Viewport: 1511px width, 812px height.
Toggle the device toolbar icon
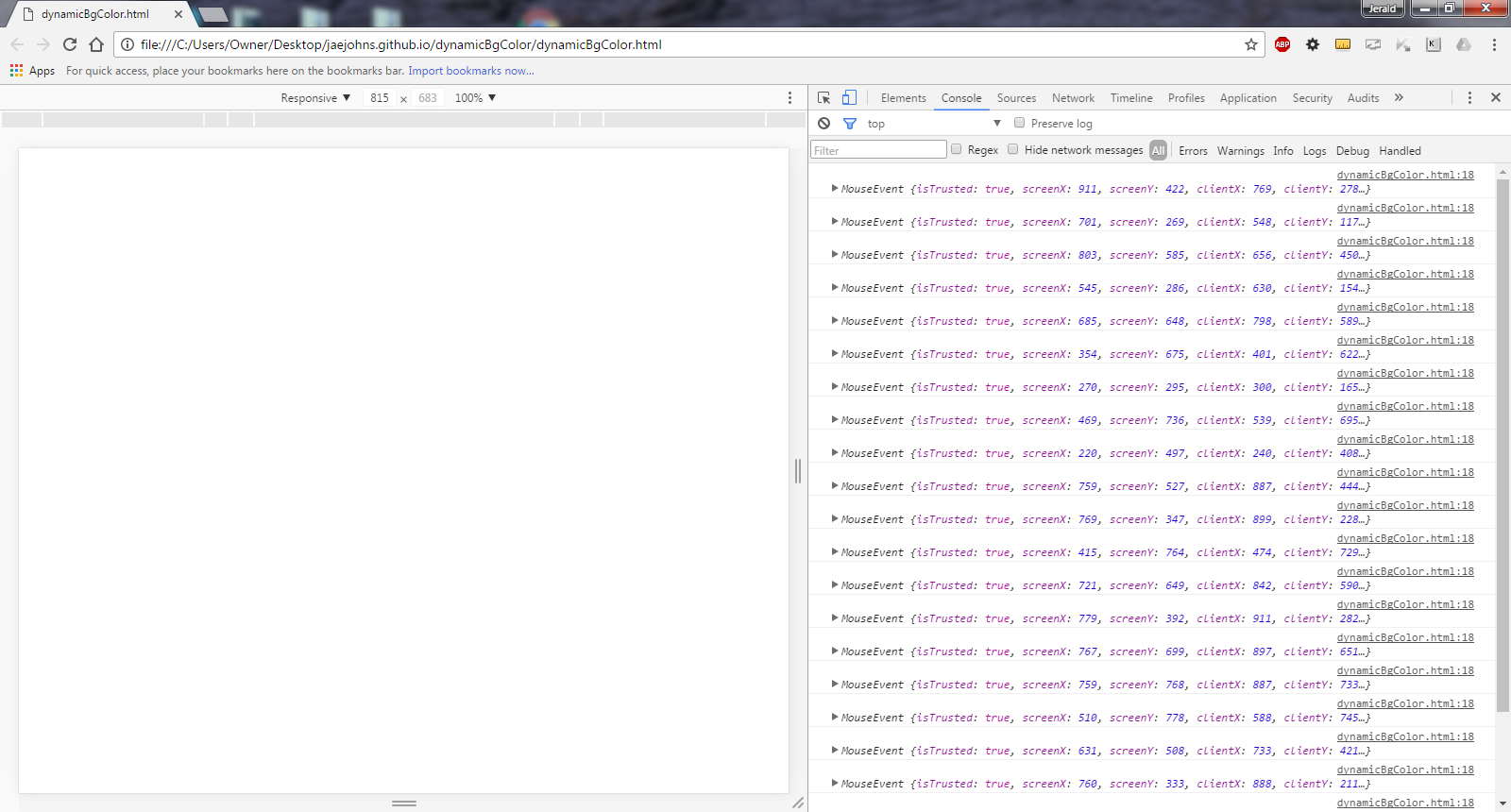(849, 97)
